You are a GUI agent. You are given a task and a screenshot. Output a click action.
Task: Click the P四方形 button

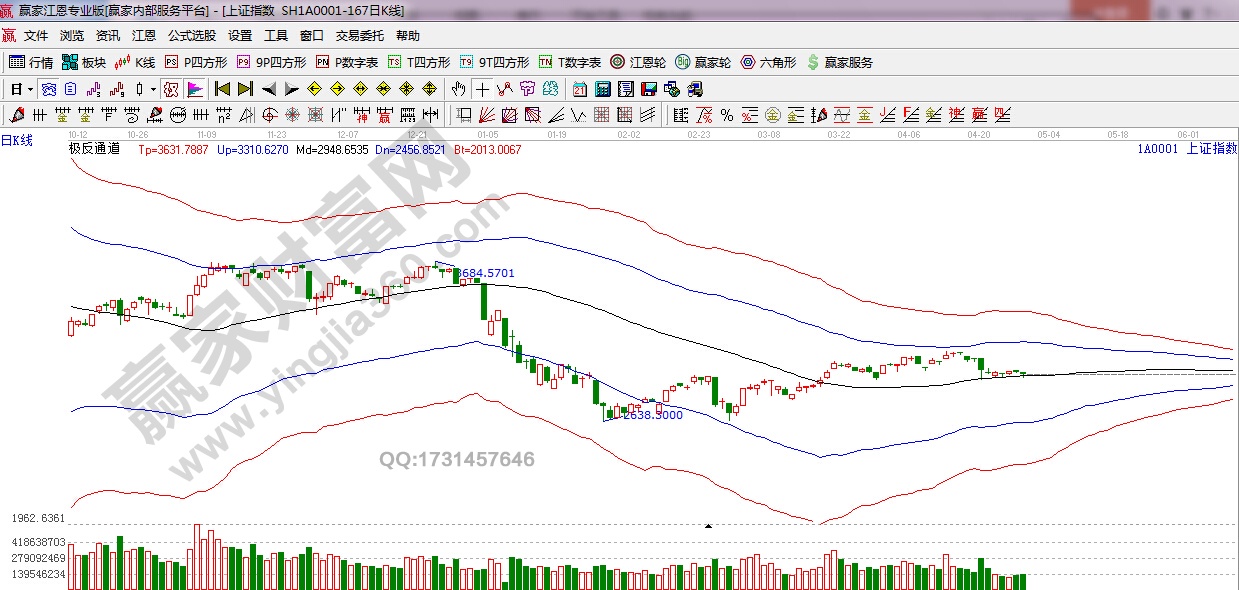click(199, 62)
